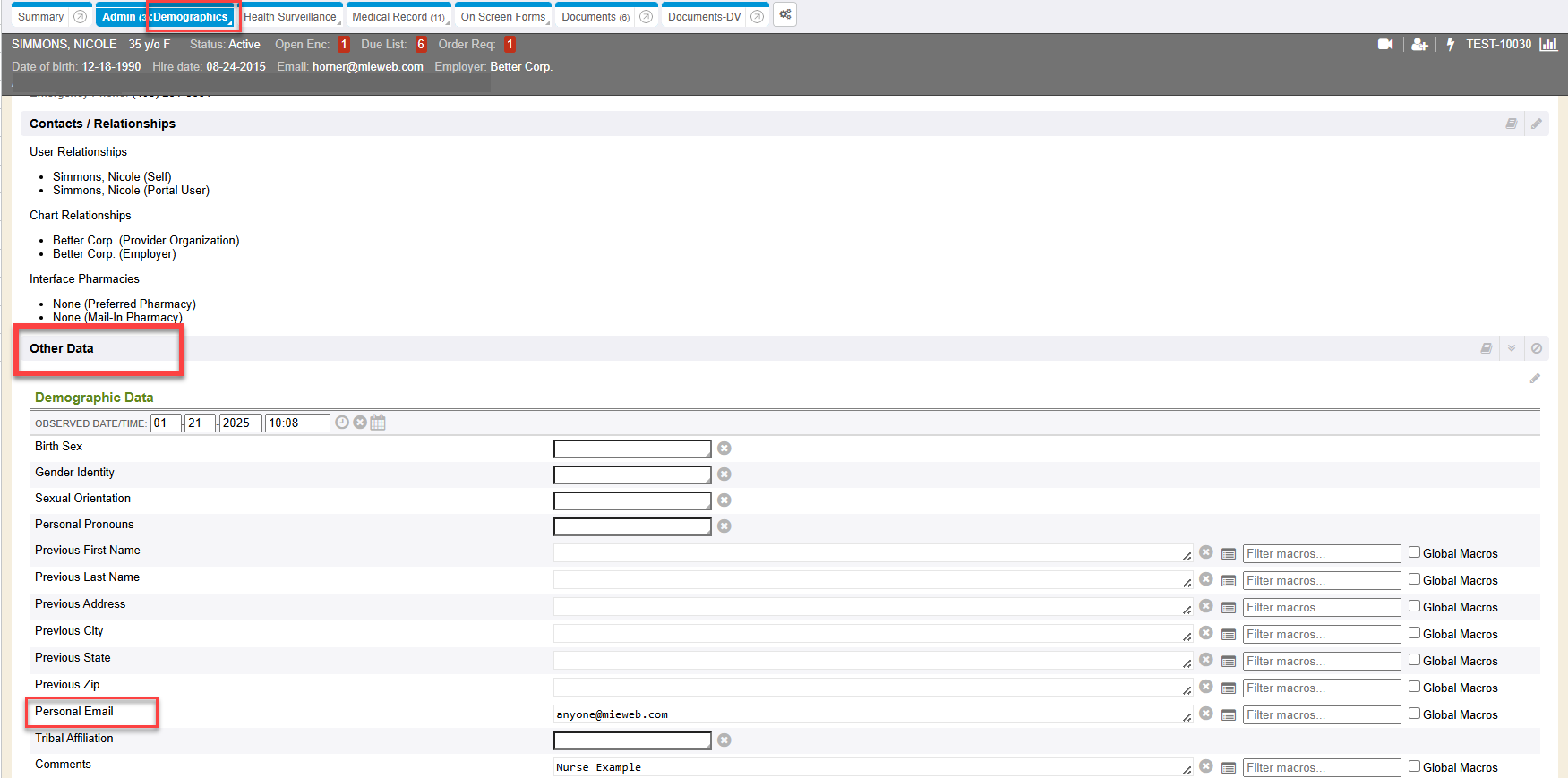Viewport: 1568px width, 778px height.
Task: Click the lightning bolt quick action icon
Action: point(1450,44)
